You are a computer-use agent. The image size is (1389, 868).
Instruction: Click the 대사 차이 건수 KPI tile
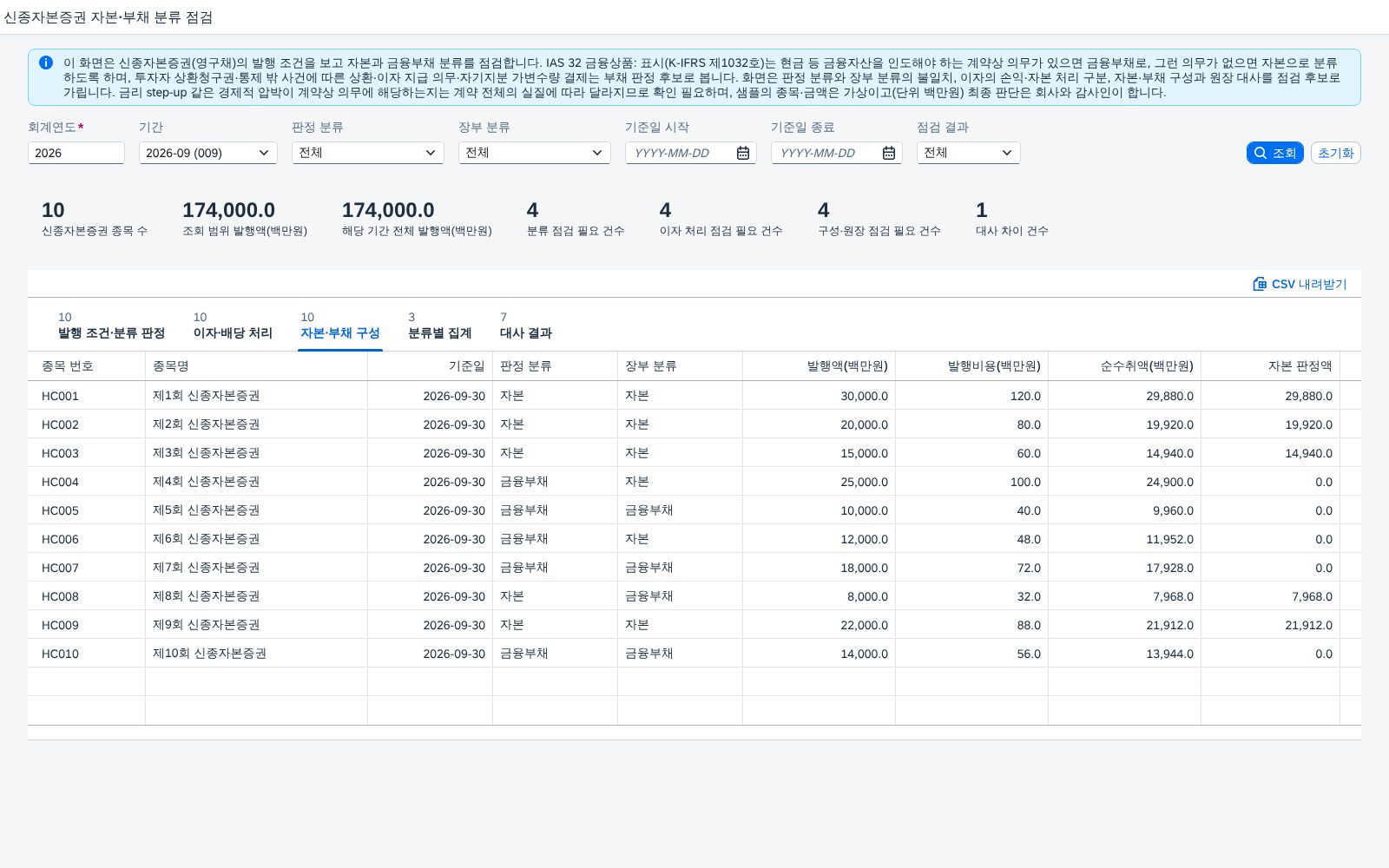(1012, 219)
